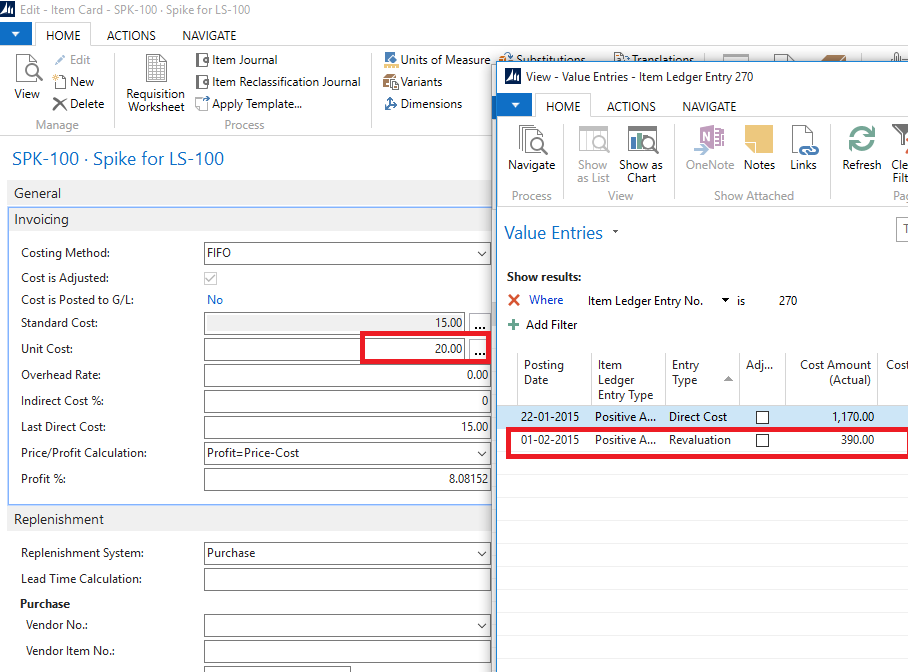Open the Requisition Worksheet
Viewport: 908px width, 672px height.
coord(156,83)
